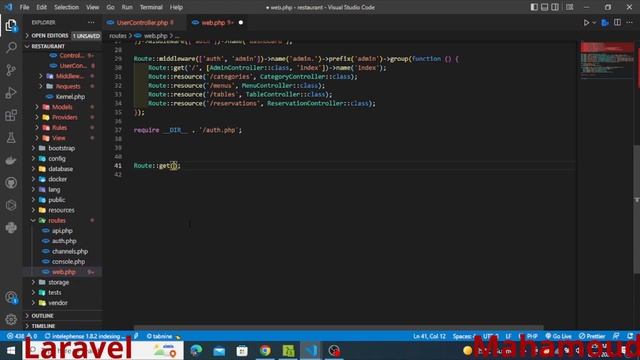
Task: Open console.php in the explorer
Action: tap(68, 262)
